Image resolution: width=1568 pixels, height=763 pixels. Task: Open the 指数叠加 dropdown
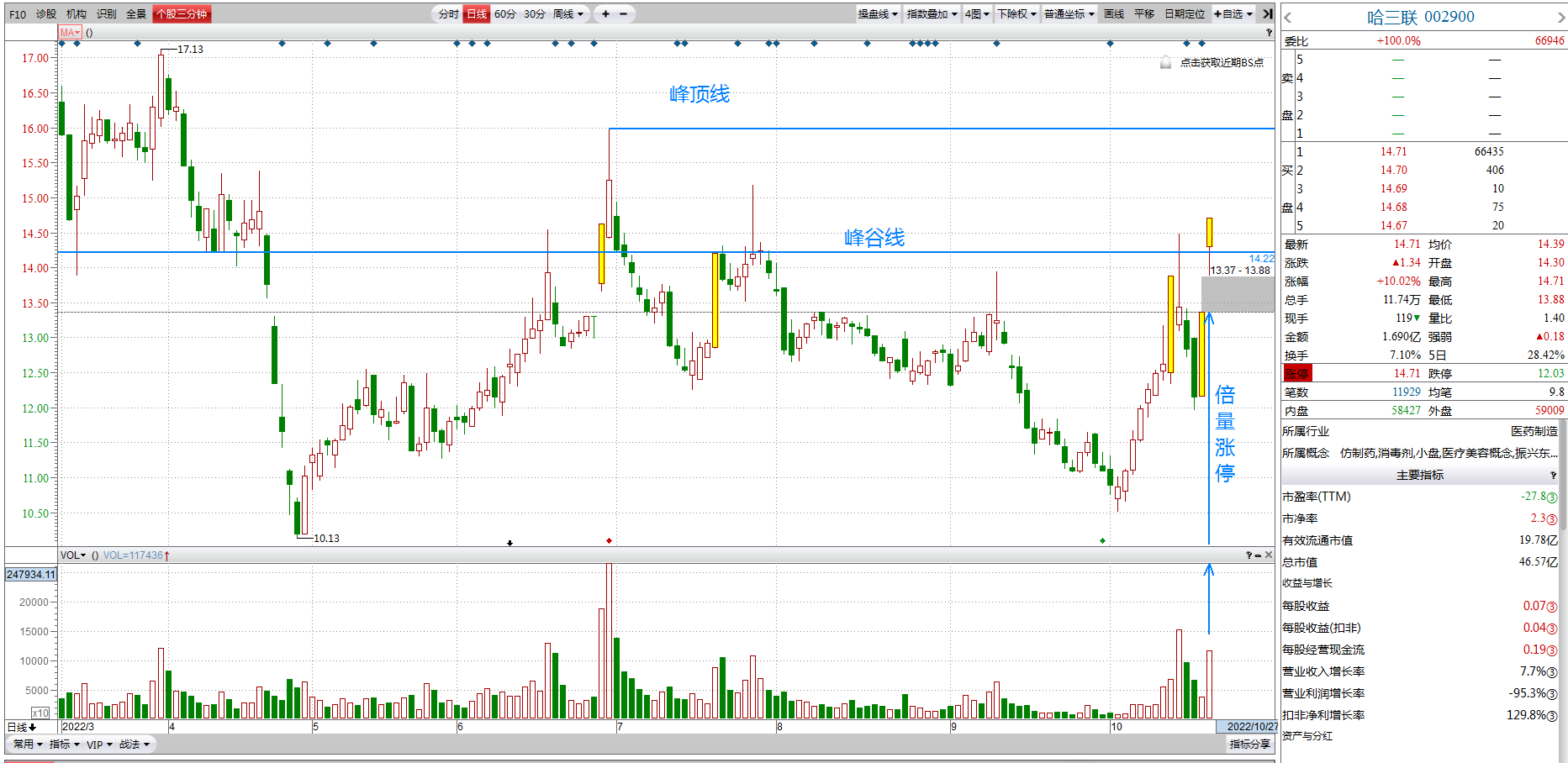pyautogui.click(x=932, y=14)
